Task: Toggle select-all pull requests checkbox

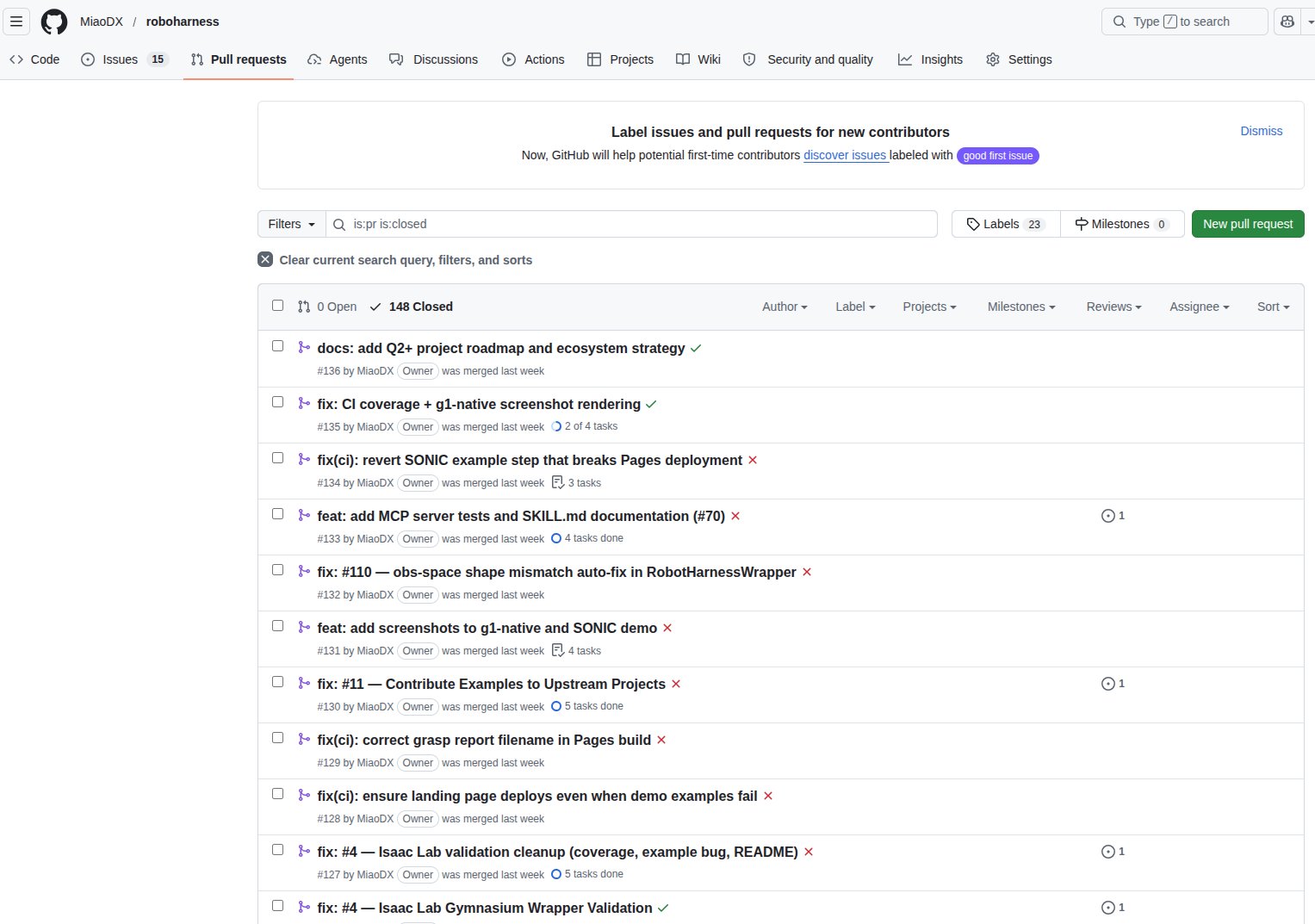Action: 277,305
